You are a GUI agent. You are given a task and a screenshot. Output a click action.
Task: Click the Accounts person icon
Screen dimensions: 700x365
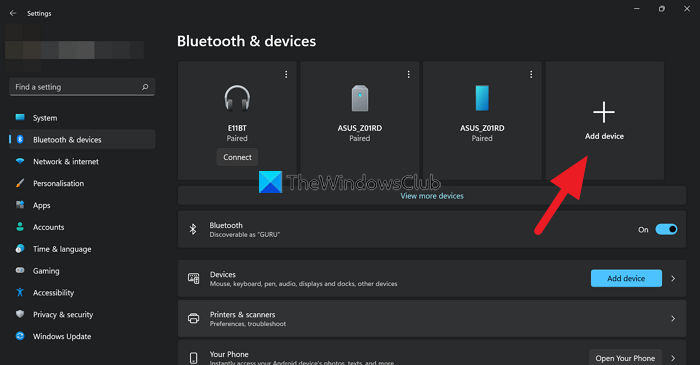tap(20, 227)
